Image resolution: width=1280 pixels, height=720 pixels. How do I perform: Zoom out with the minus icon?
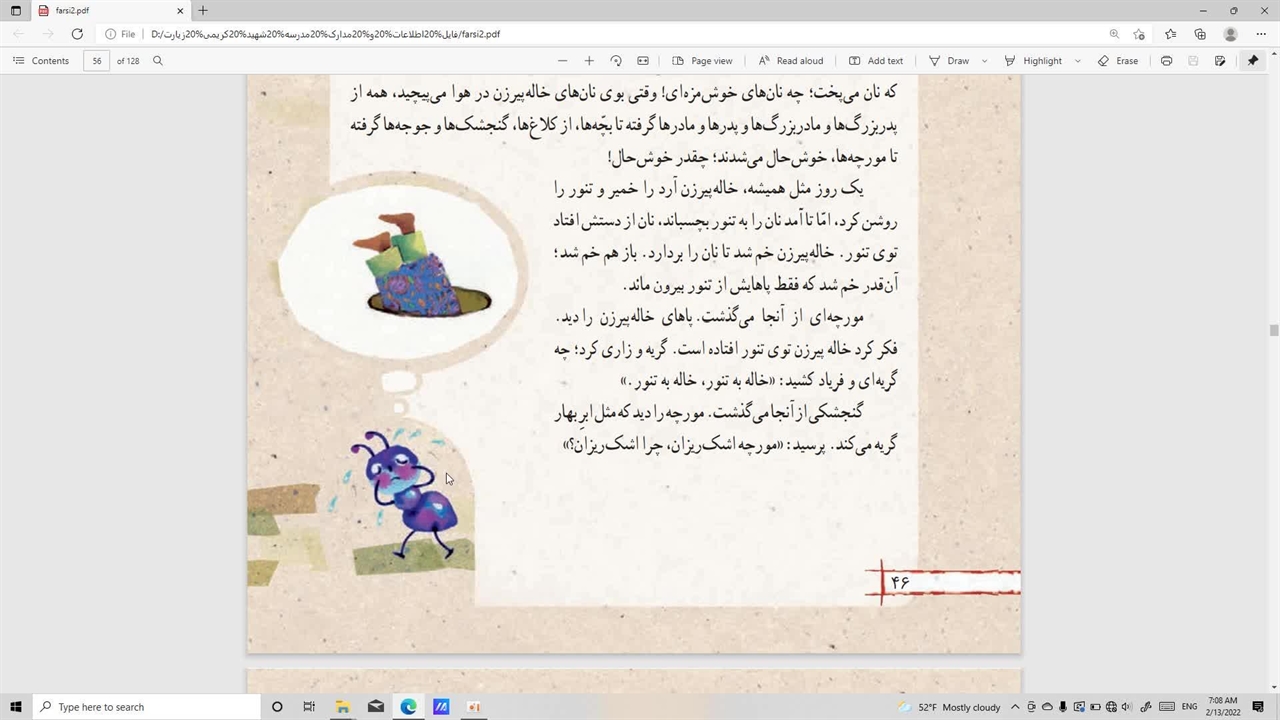click(x=562, y=61)
